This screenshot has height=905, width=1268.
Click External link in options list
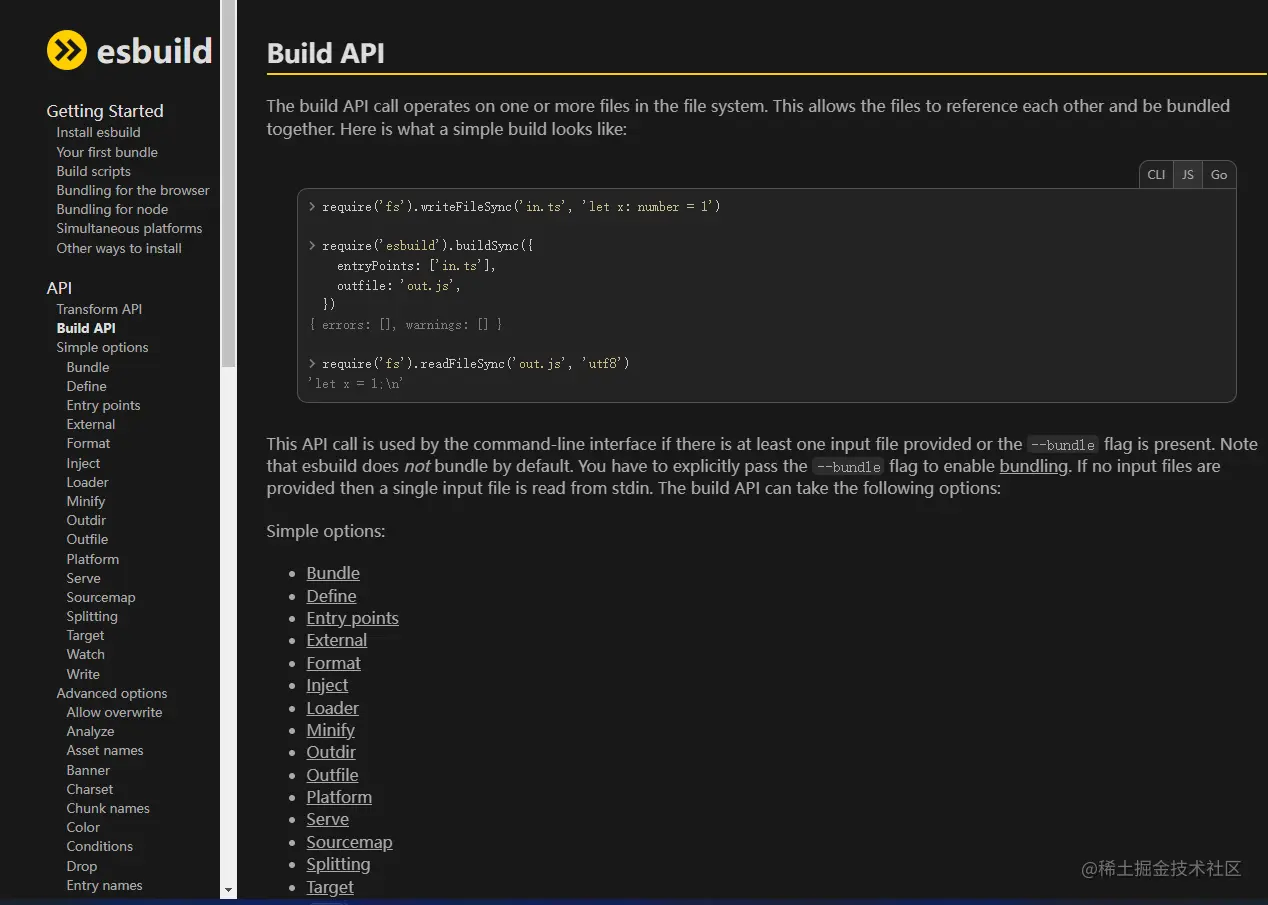pyautogui.click(x=336, y=640)
